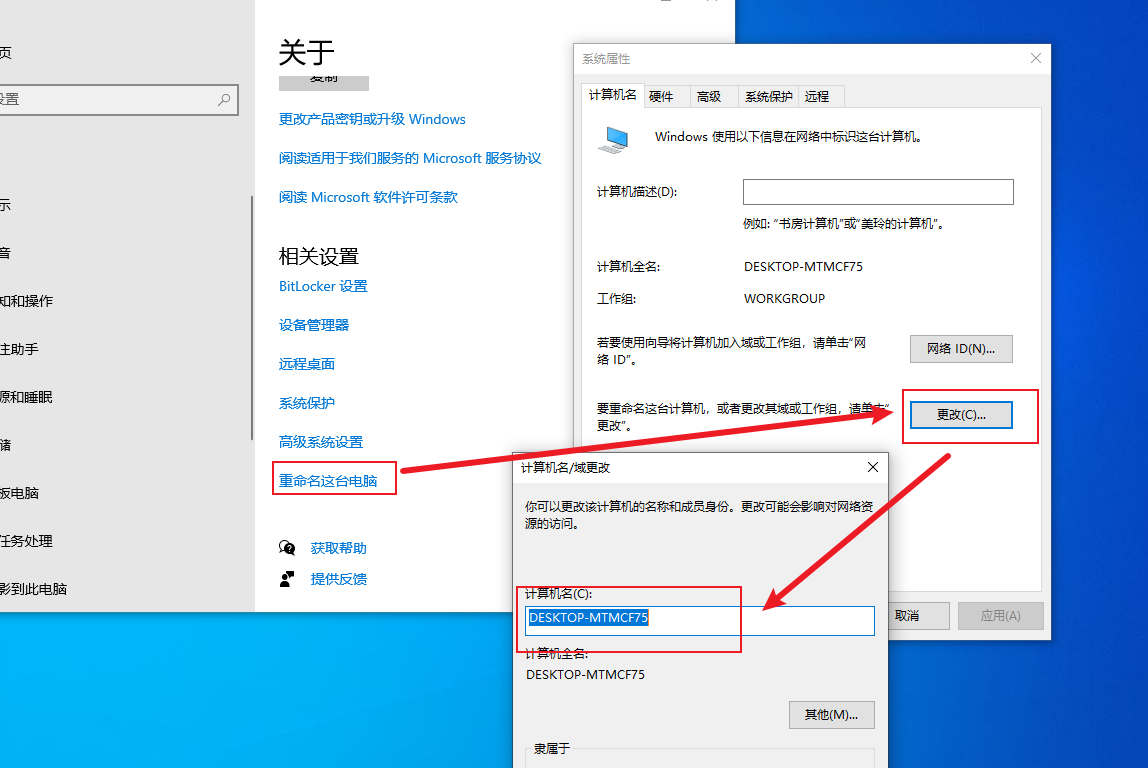Switch to the 远程 tab
1148x768 pixels.
(816, 97)
